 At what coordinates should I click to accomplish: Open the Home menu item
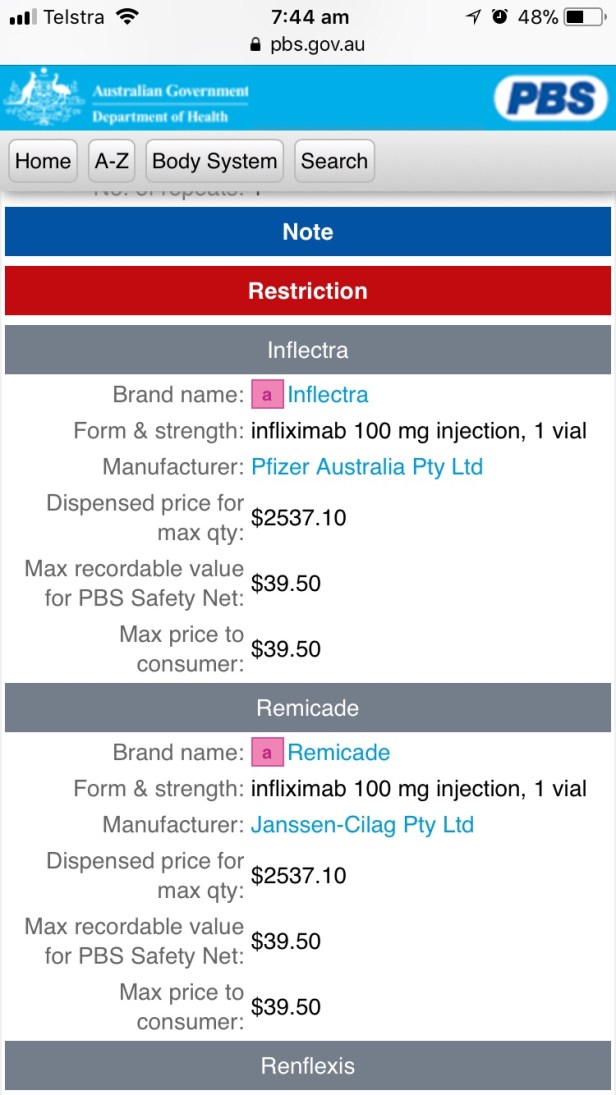(x=43, y=161)
